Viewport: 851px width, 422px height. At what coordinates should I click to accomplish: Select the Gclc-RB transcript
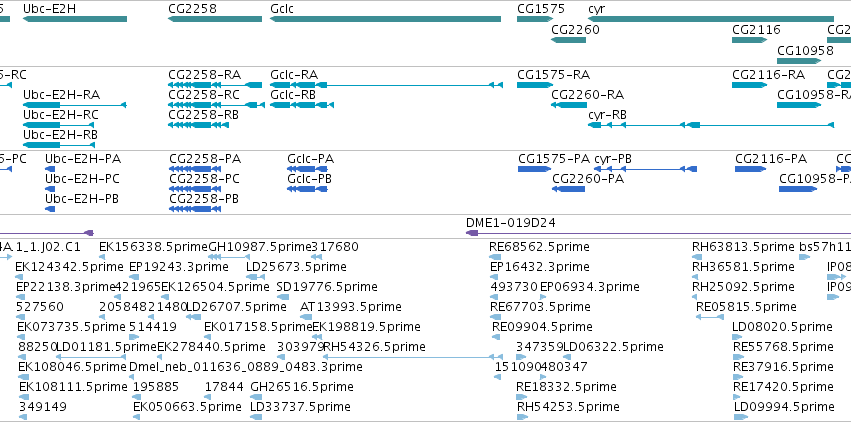click(302, 105)
